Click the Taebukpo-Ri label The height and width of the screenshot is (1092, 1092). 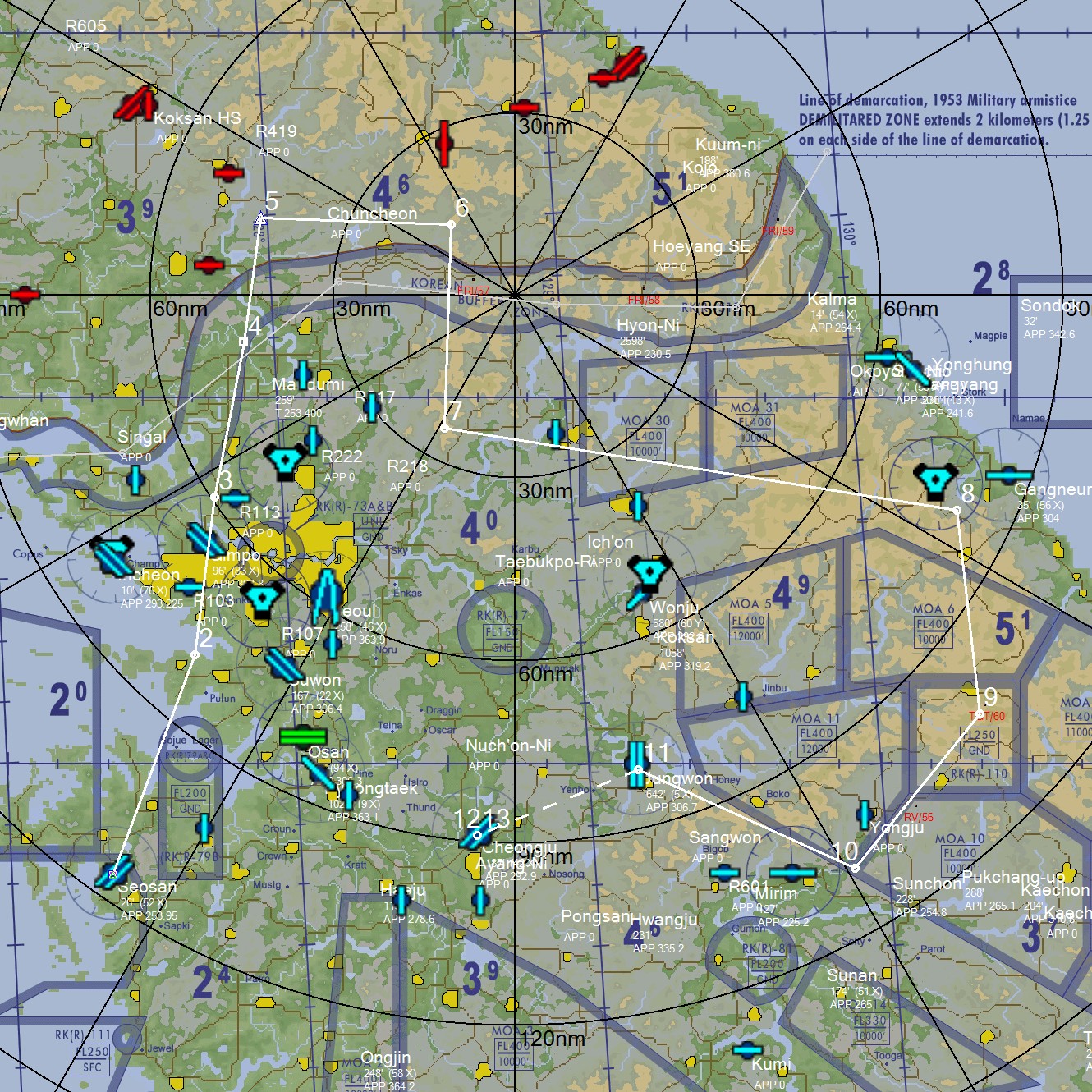pyautogui.click(x=545, y=562)
